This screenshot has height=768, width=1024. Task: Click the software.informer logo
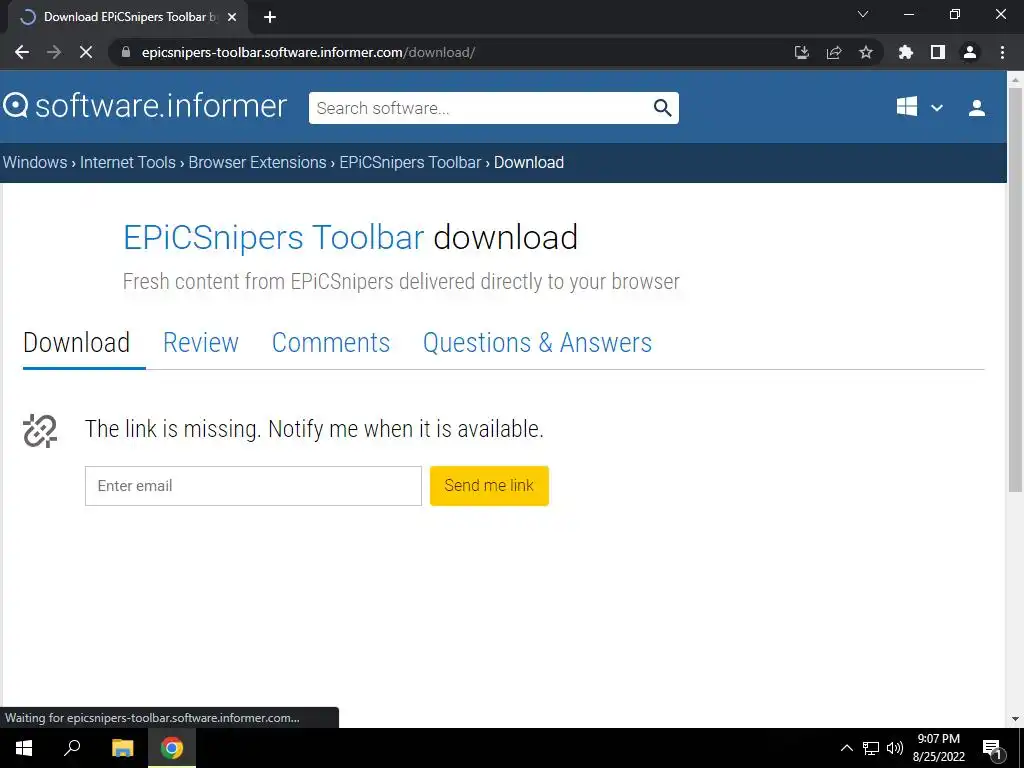(x=145, y=106)
